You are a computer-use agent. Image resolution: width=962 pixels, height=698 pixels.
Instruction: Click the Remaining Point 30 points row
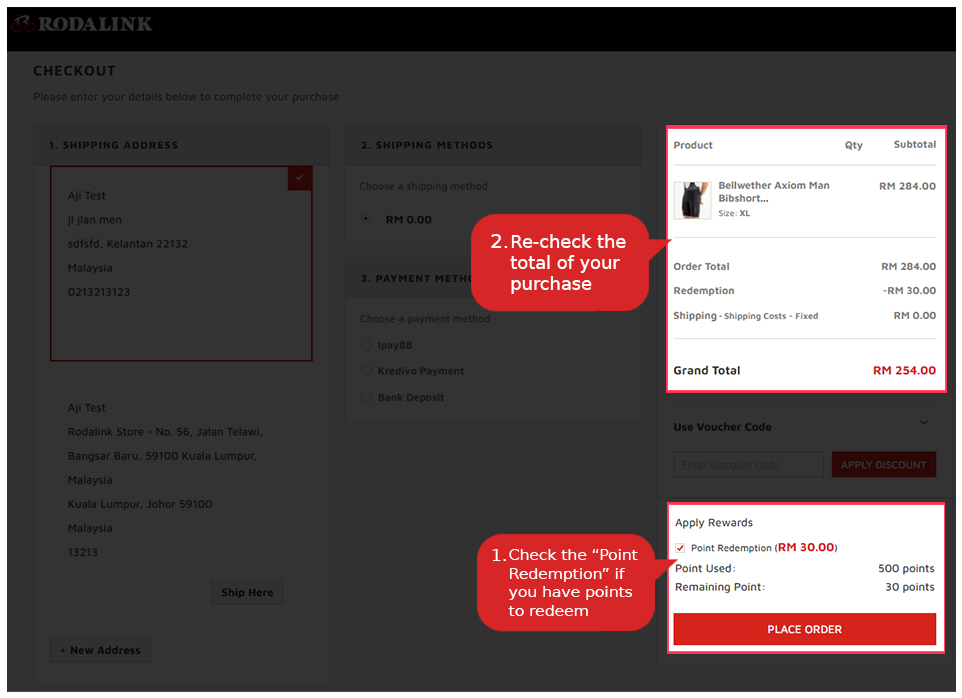click(x=805, y=587)
